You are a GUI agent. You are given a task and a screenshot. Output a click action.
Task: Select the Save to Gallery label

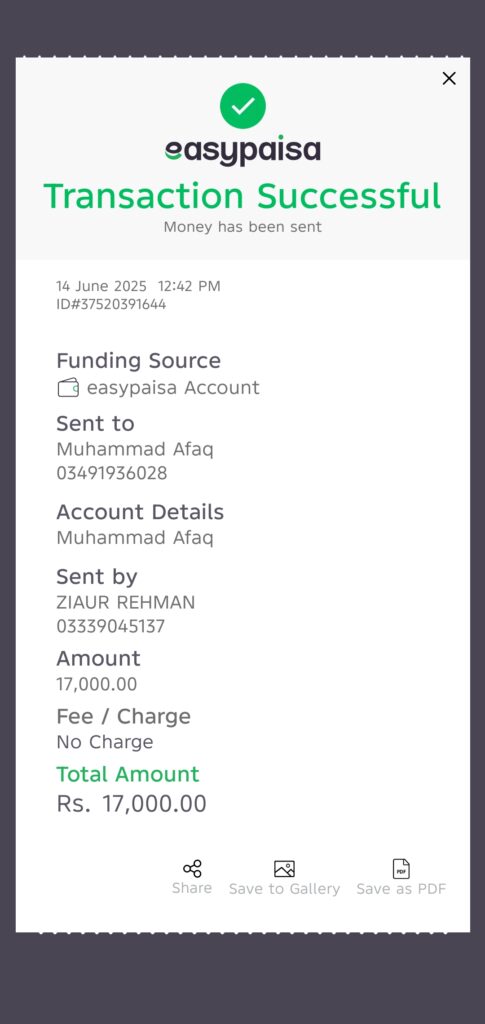tap(284, 889)
